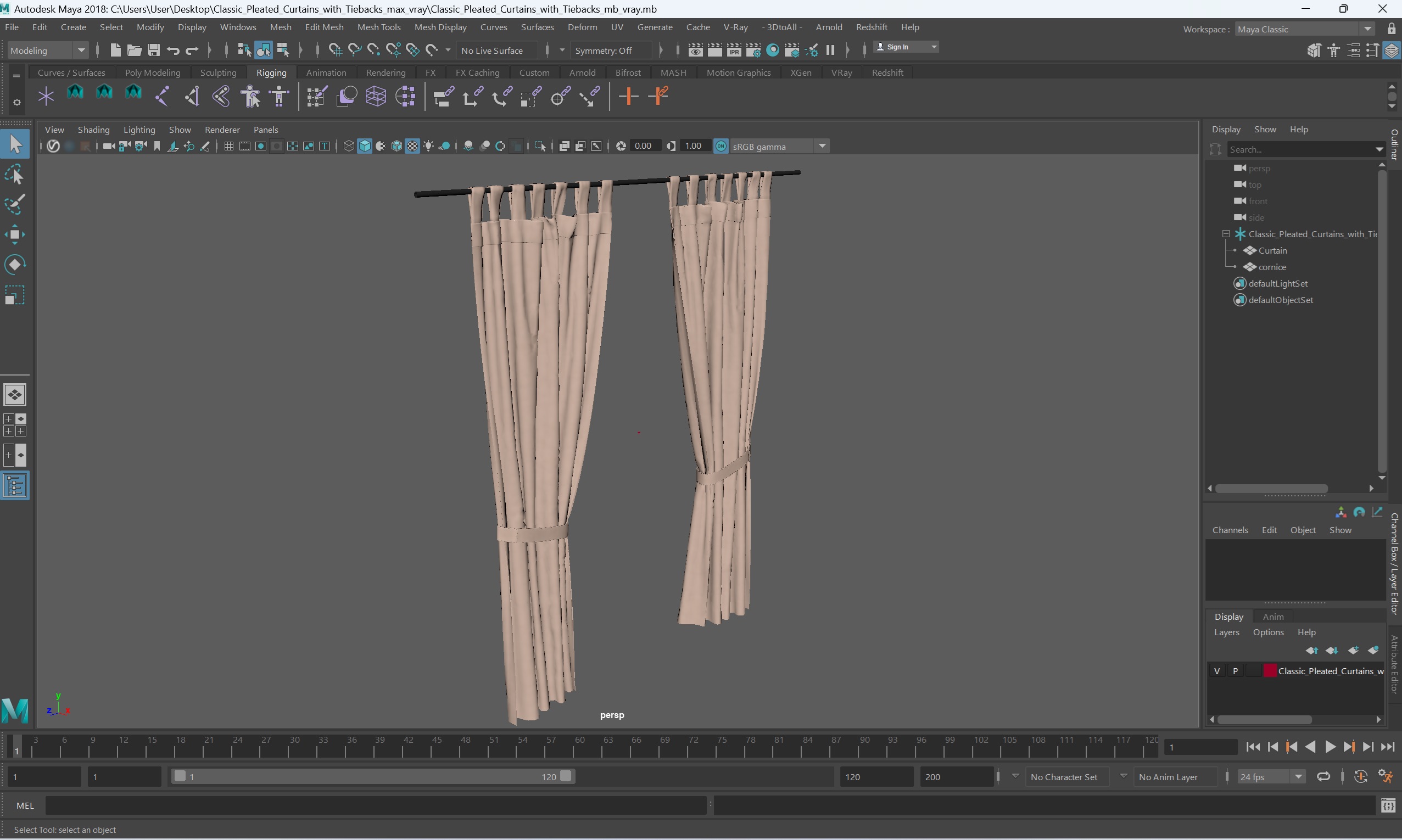Open the Mesh Tools menu

379,27
